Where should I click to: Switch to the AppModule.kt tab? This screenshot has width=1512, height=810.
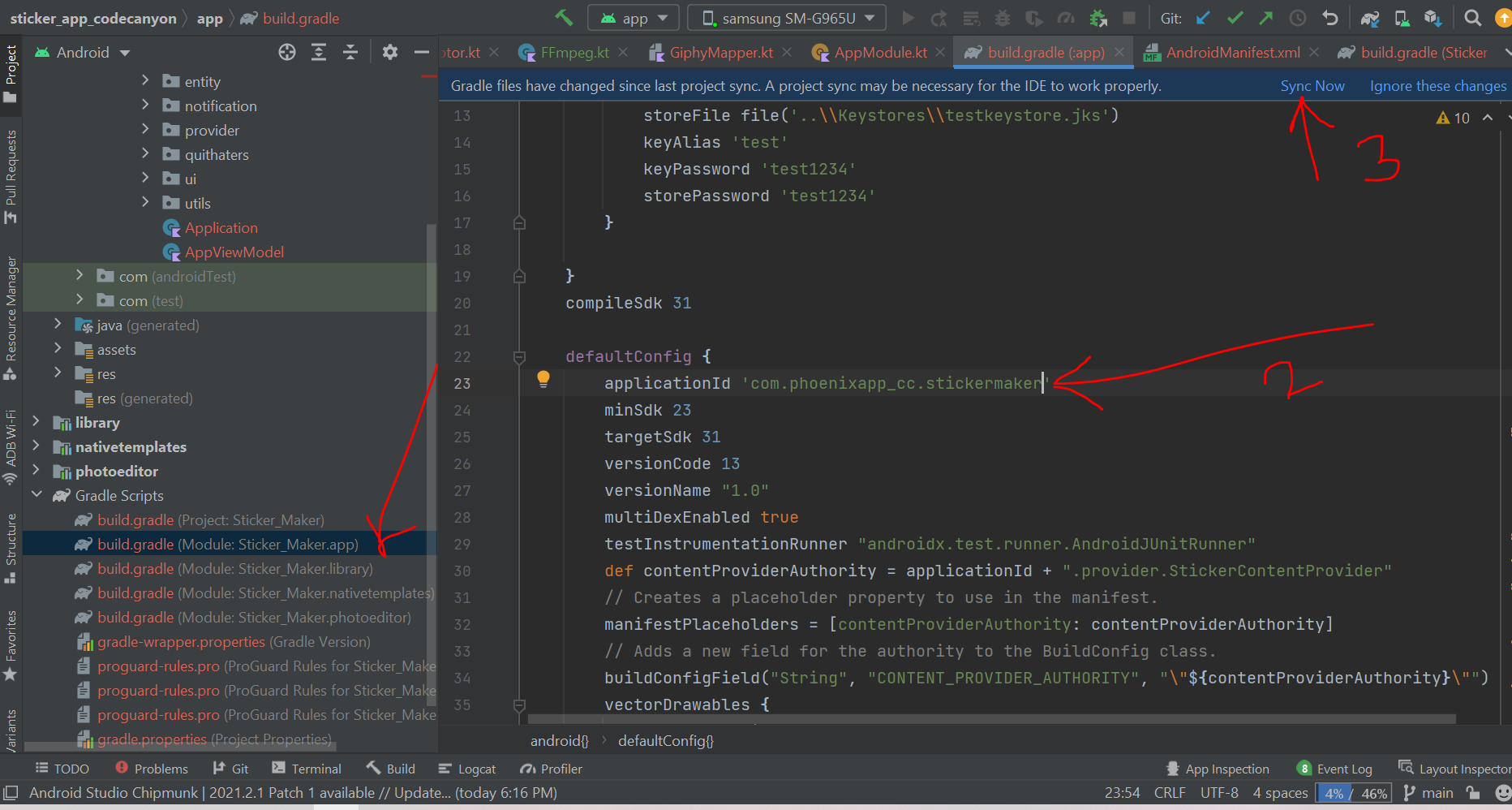pos(880,53)
